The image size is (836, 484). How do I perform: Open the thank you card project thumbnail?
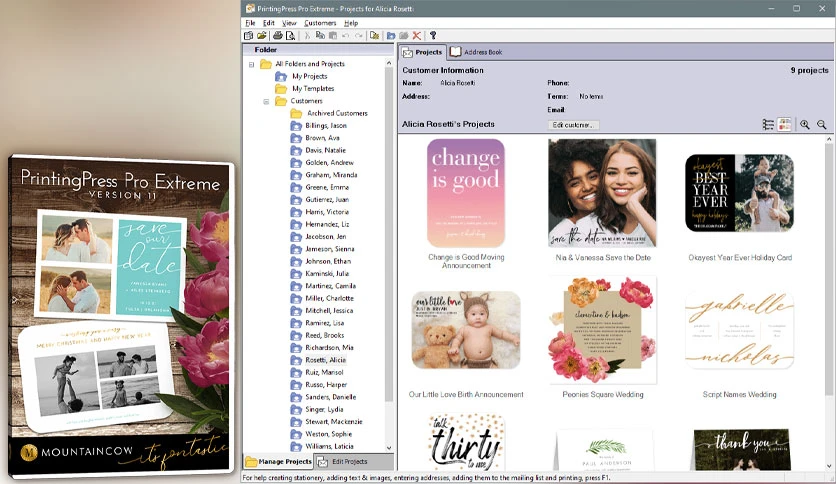tap(742, 450)
